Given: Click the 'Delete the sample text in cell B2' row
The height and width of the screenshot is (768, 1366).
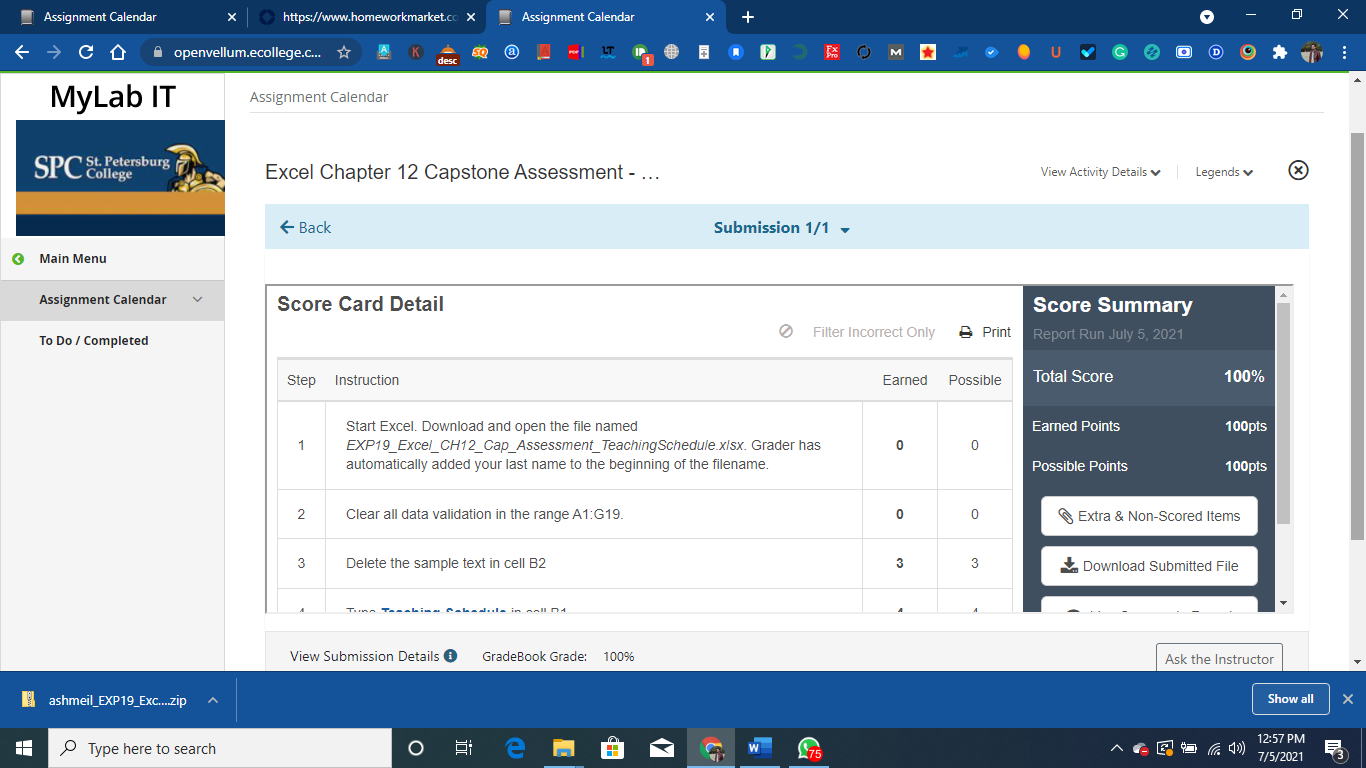Looking at the screenshot, I should (x=645, y=563).
